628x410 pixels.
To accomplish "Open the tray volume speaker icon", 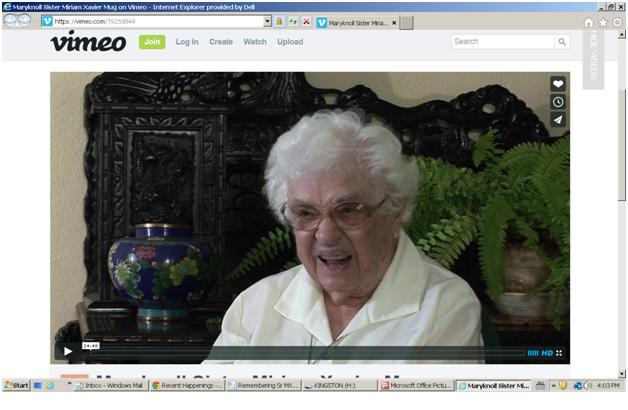I will 588,386.
